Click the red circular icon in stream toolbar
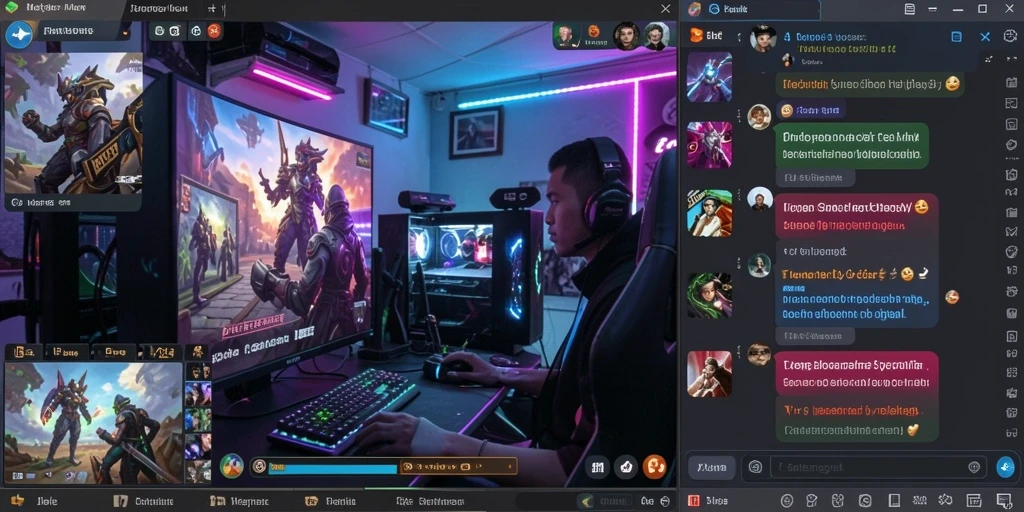The image size is (1024, 512). (x=214, y=30)
